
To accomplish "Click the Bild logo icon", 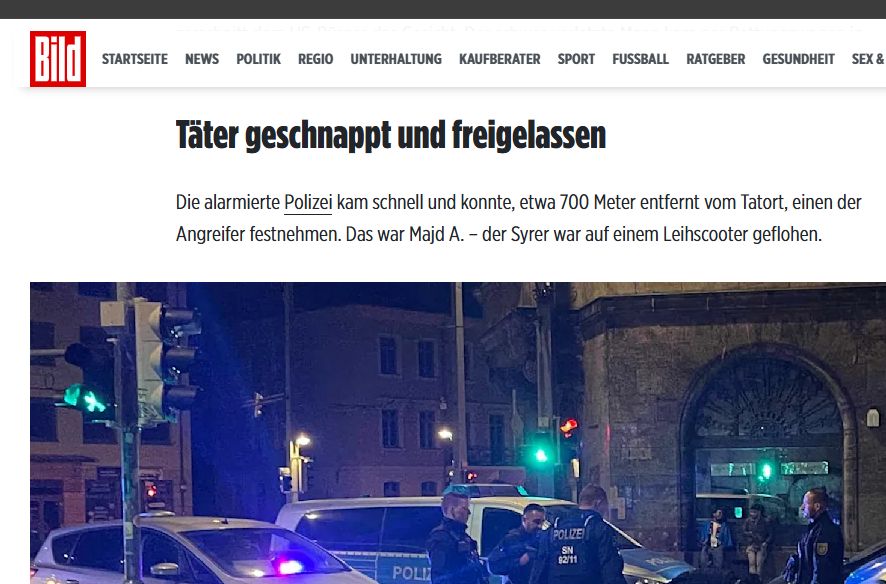I will tap(58, 59).
